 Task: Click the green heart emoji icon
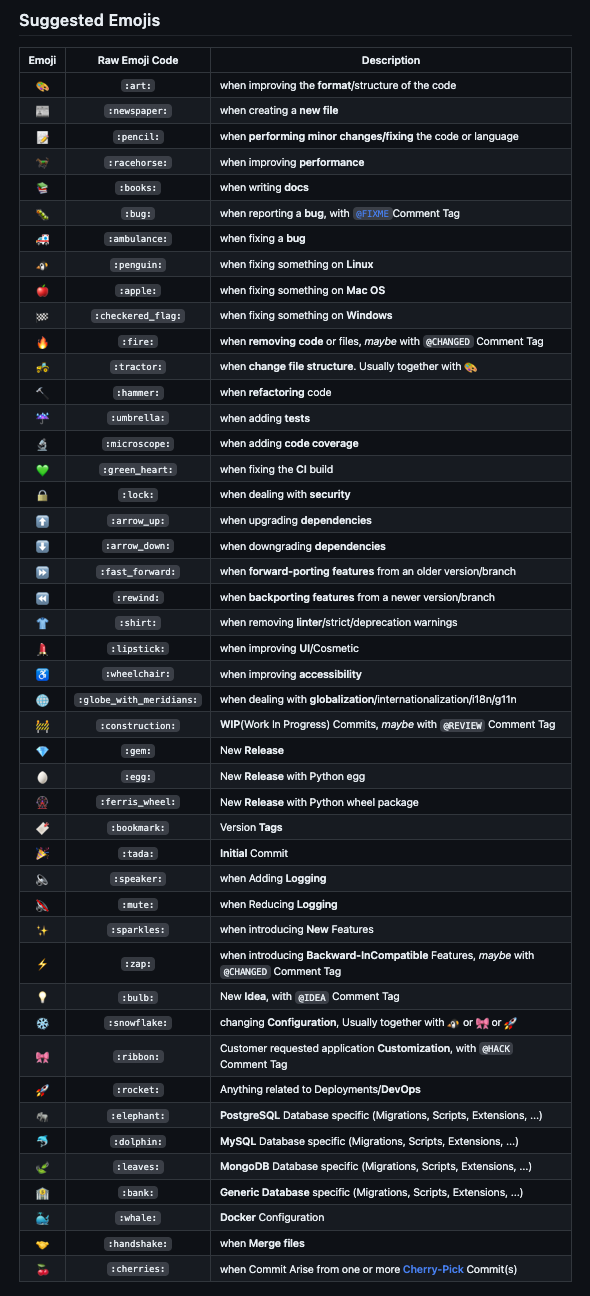coord(42,470)
